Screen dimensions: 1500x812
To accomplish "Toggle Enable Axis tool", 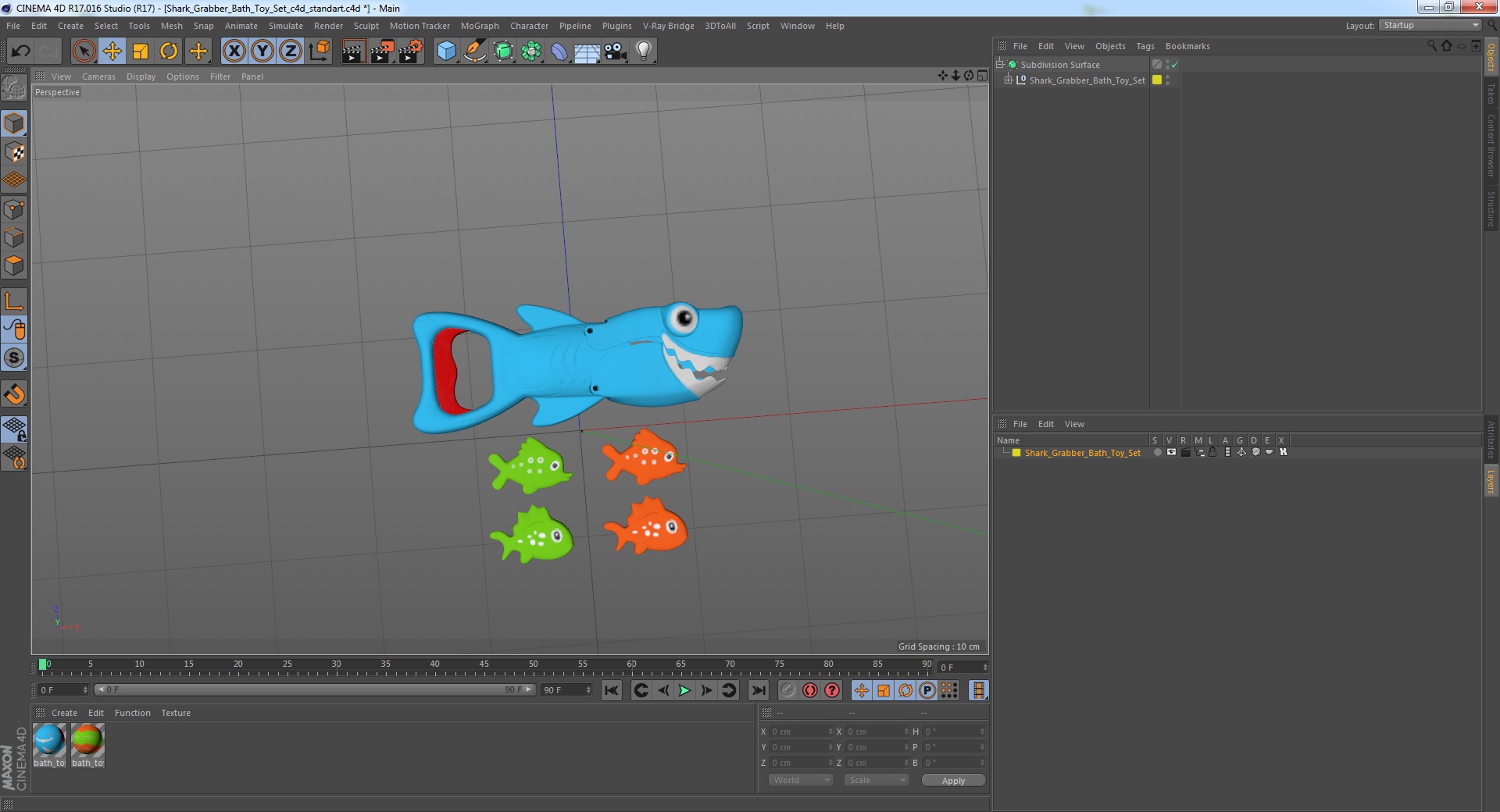I will pyautogui.click(x=15, y=301).
